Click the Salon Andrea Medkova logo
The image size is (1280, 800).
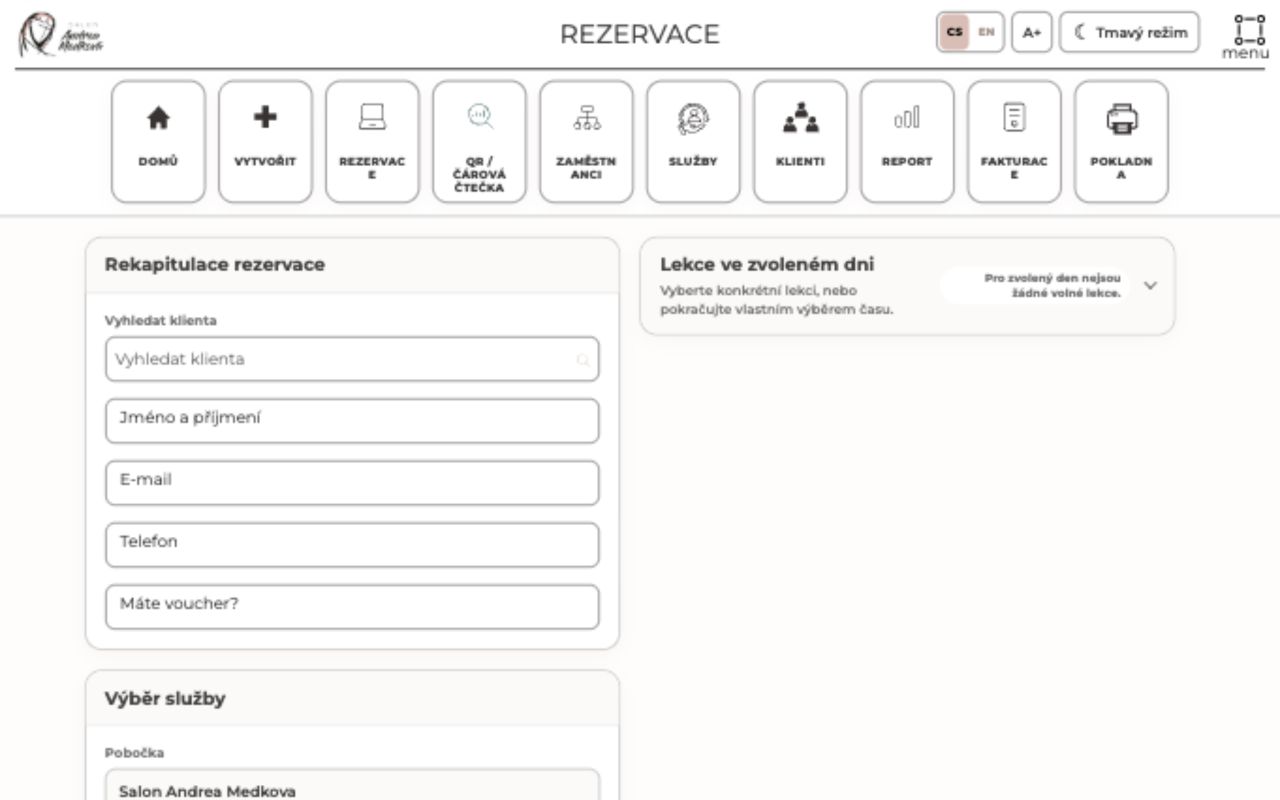(62, 34)
